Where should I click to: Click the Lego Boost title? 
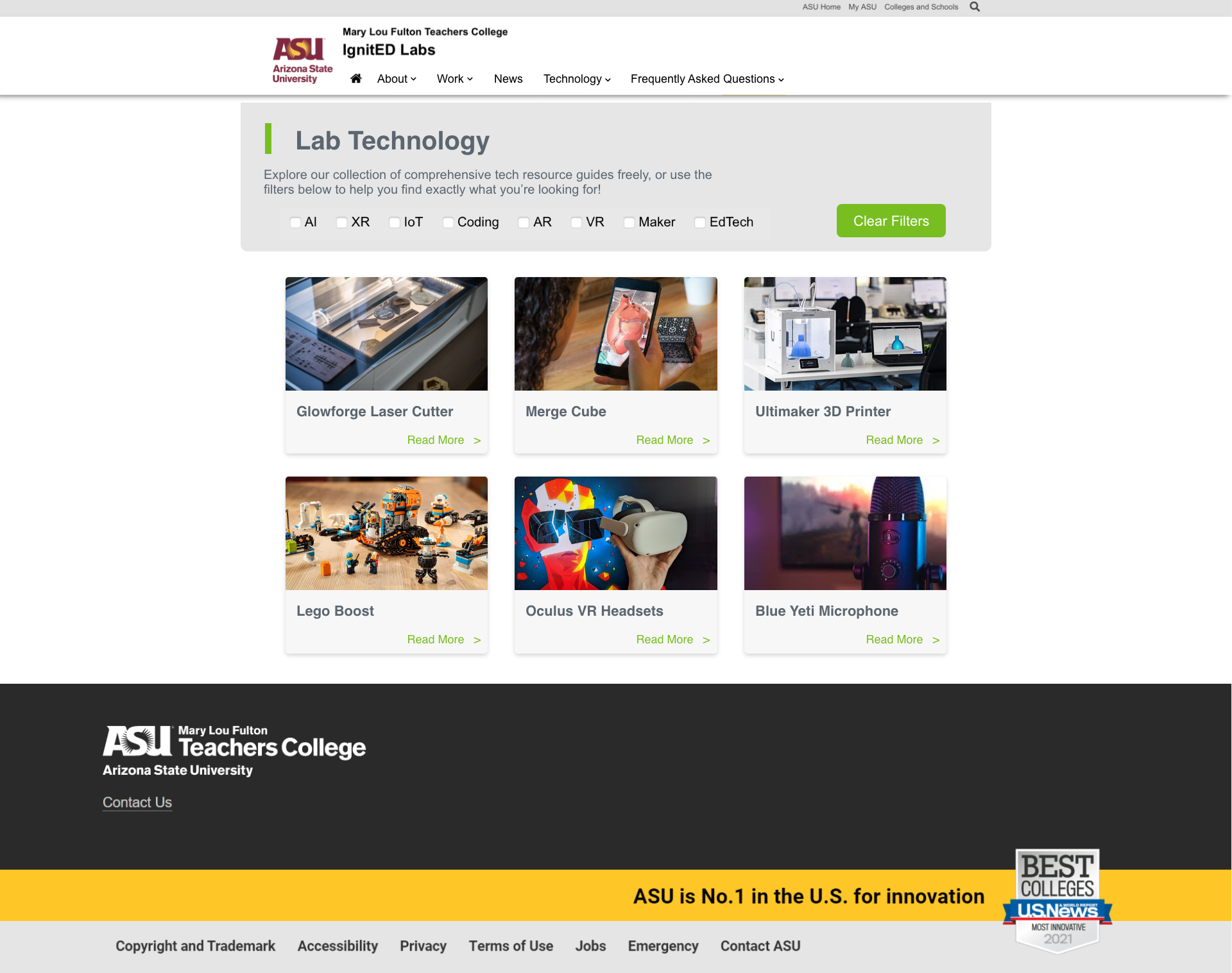(x=335, y=611)
